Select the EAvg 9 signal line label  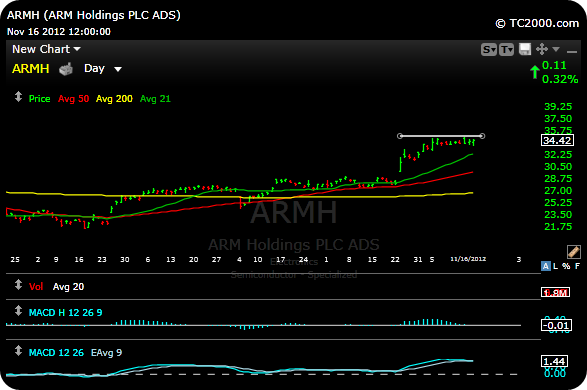(106, 353)
